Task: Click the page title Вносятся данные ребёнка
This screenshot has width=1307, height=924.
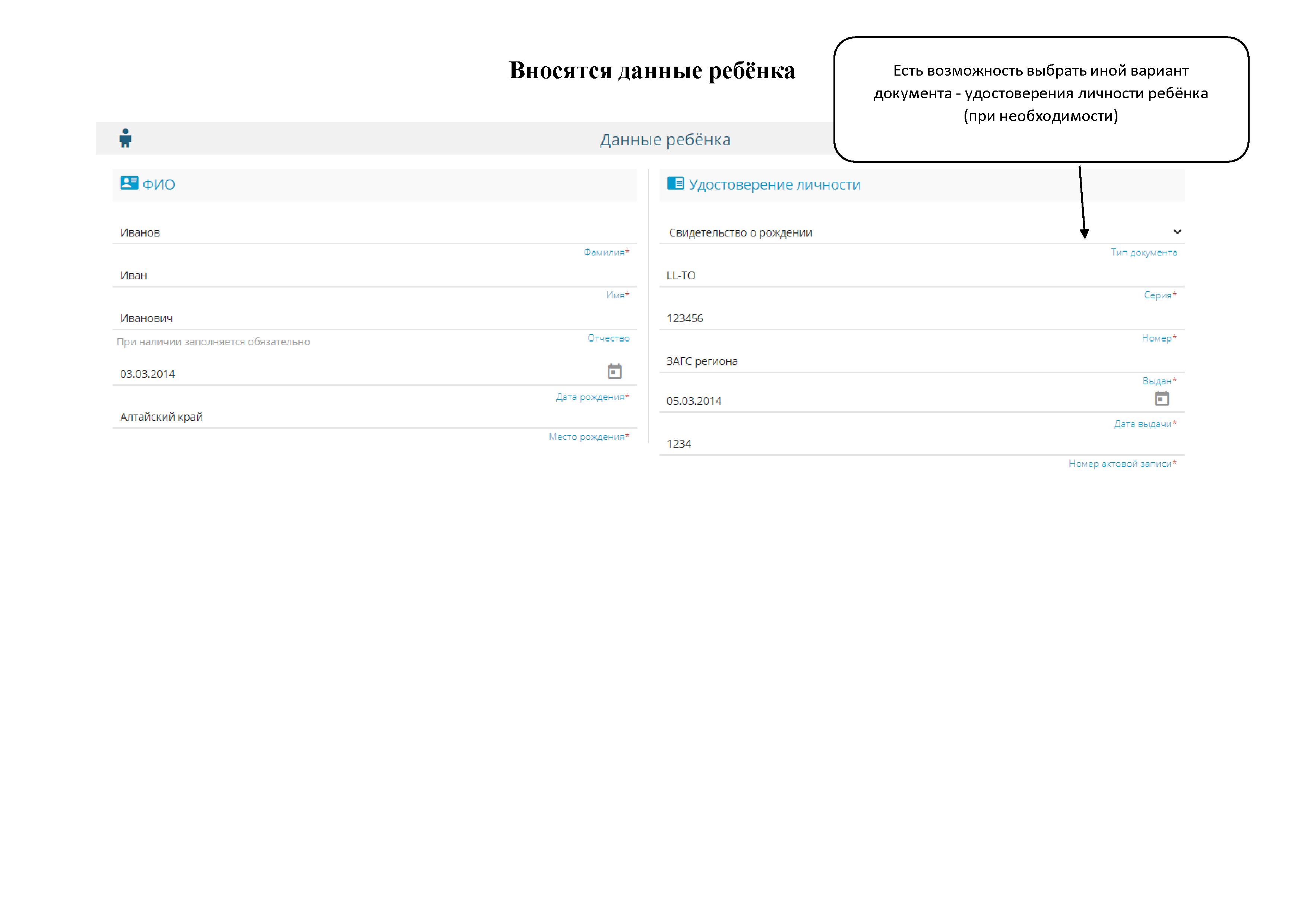Action: 652,70
